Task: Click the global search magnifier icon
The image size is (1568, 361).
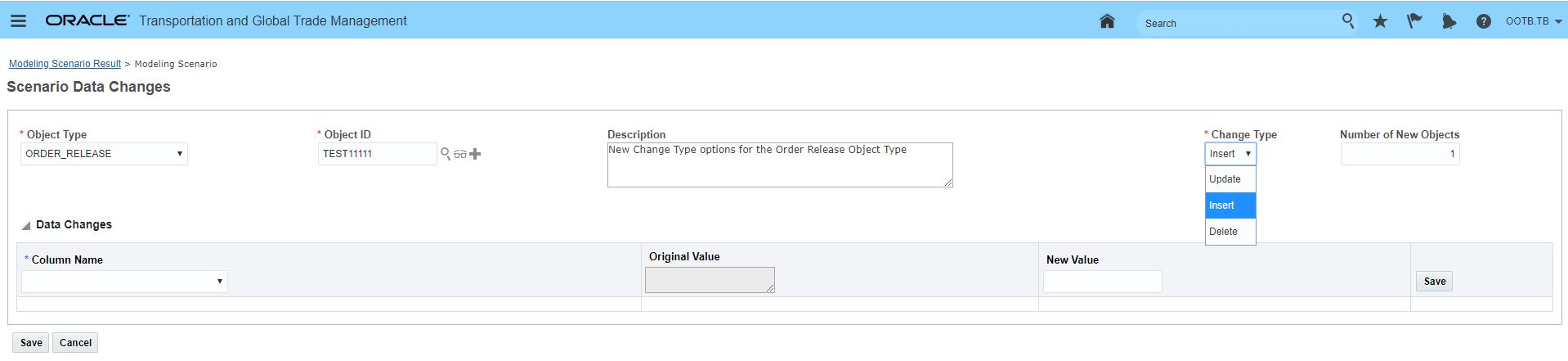Action: (1348, 21)
